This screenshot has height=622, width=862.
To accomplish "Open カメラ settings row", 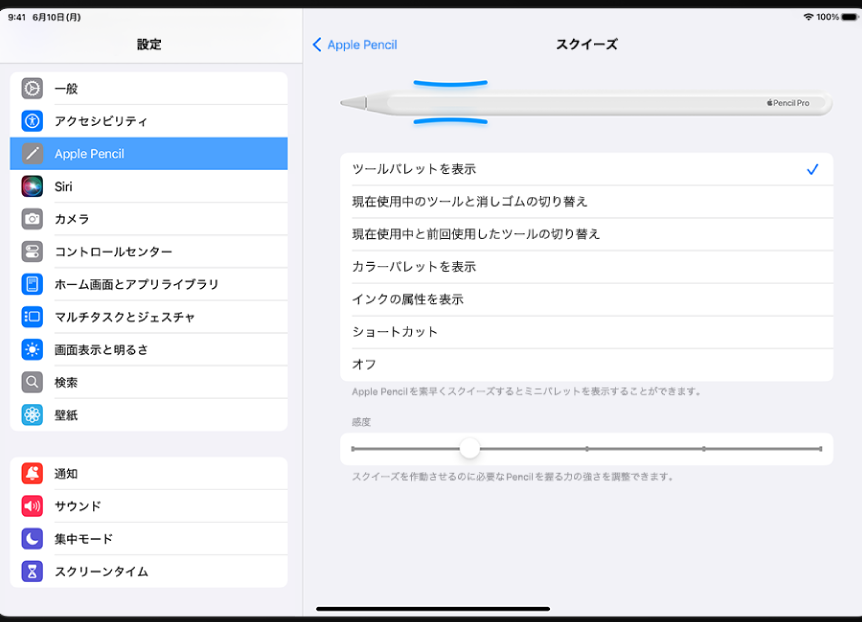I will (x=148, y=219).
